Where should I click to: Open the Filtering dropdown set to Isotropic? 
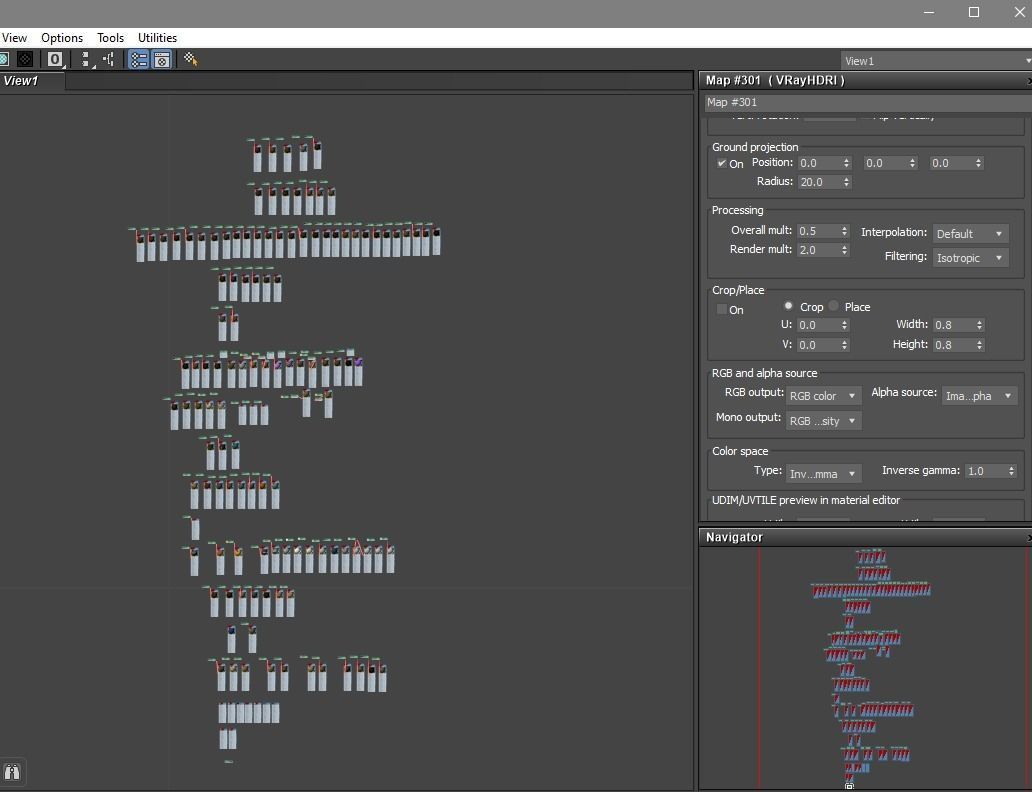970,258
